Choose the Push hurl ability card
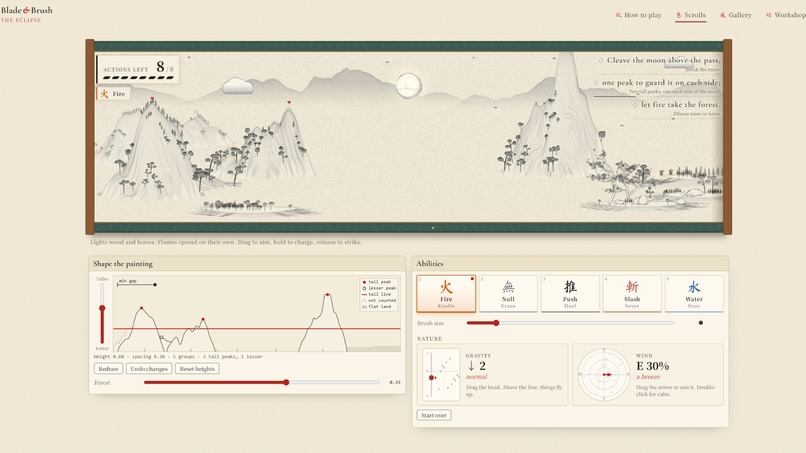The height and width of the screenshot is (453, 806). pyautogui.click(x=570, y=294)
